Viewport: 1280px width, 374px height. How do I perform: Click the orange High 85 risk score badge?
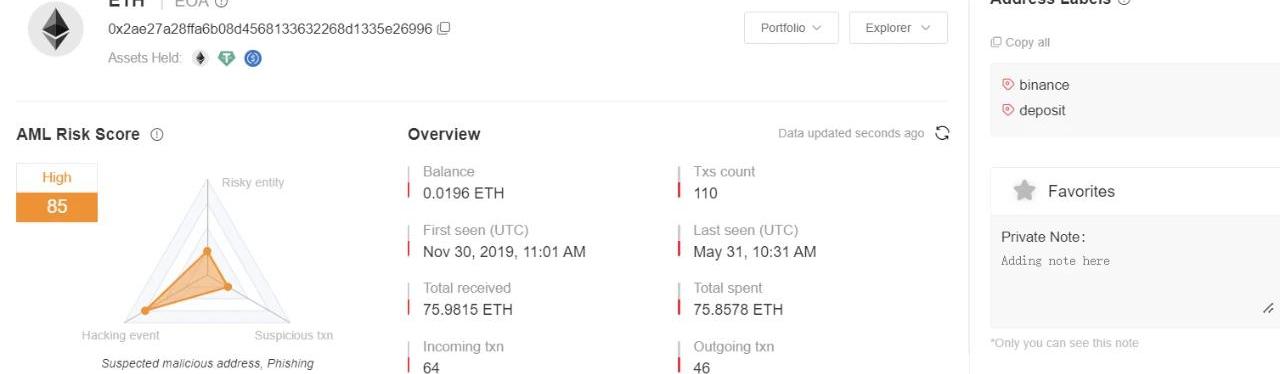coord(57,193)
